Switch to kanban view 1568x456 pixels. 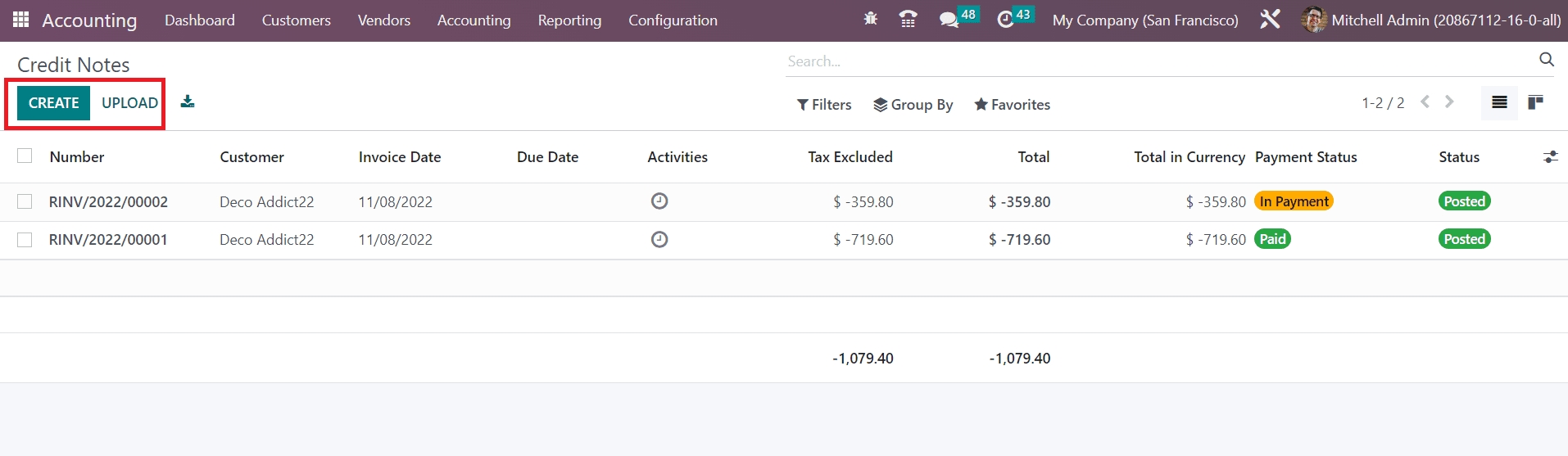pyautogui.click(x=1535, y=102)
